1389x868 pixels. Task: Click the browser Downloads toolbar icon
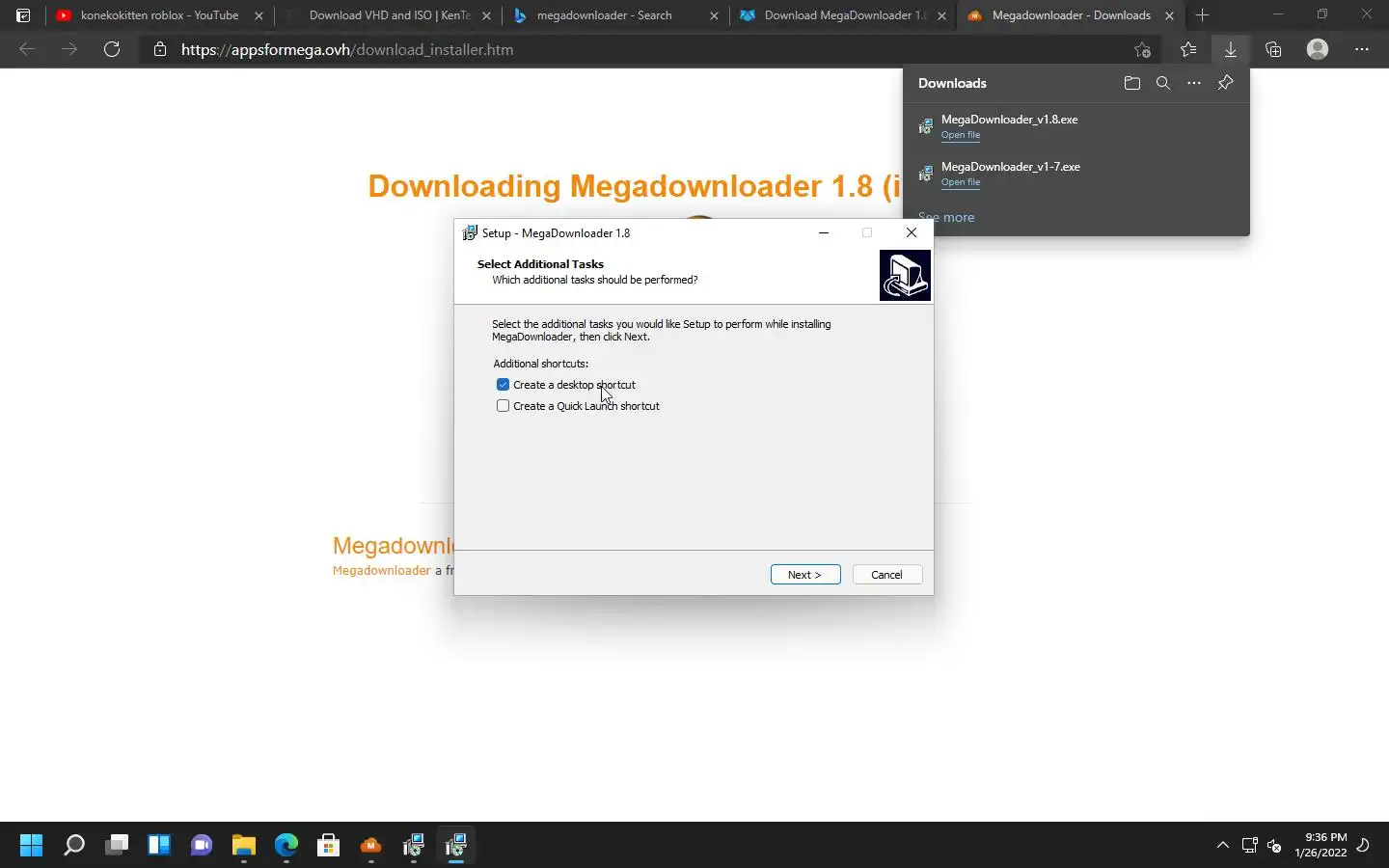click(1231, 49)
